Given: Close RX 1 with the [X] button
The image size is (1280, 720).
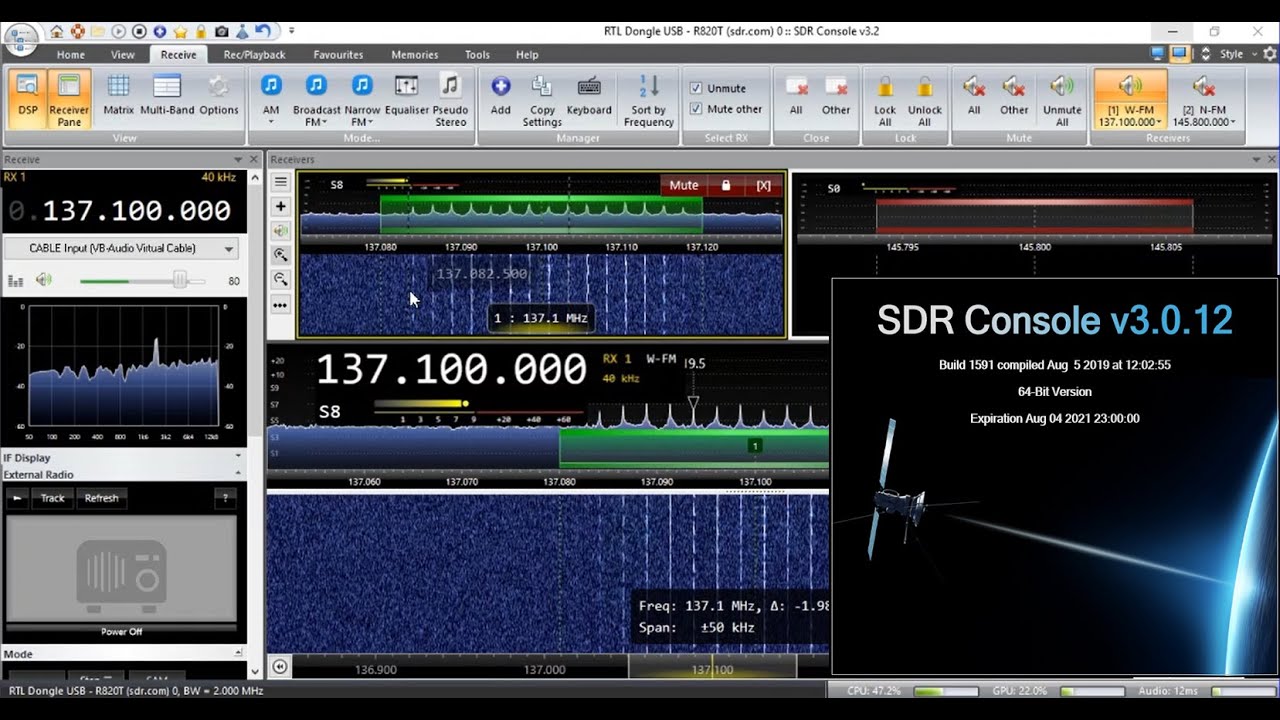Looking at the screenshot, I should click(x=763, y=185).
